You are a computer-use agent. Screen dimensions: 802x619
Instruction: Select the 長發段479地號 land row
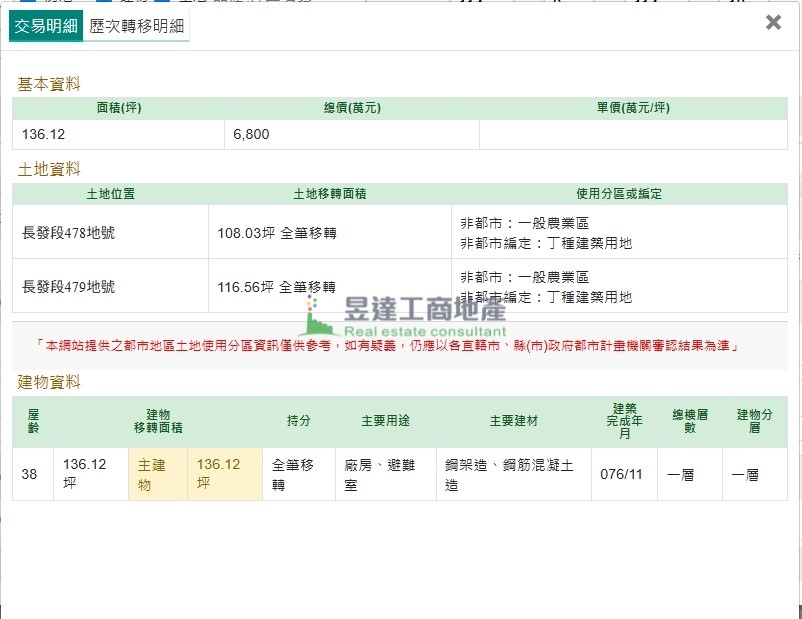(x=69, y=286)
